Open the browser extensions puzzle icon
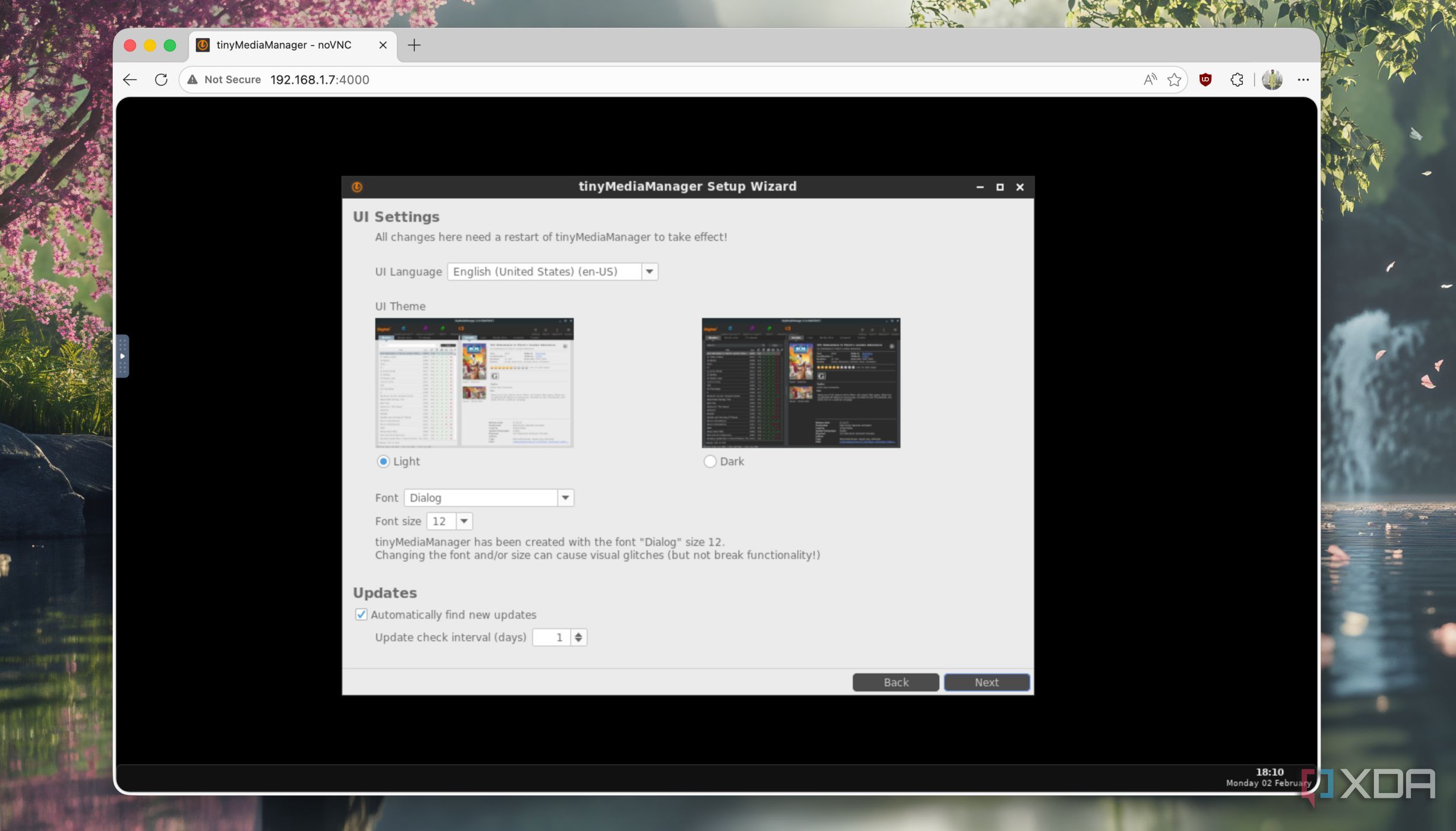Screen dimensions: 1456x831 1236,80
